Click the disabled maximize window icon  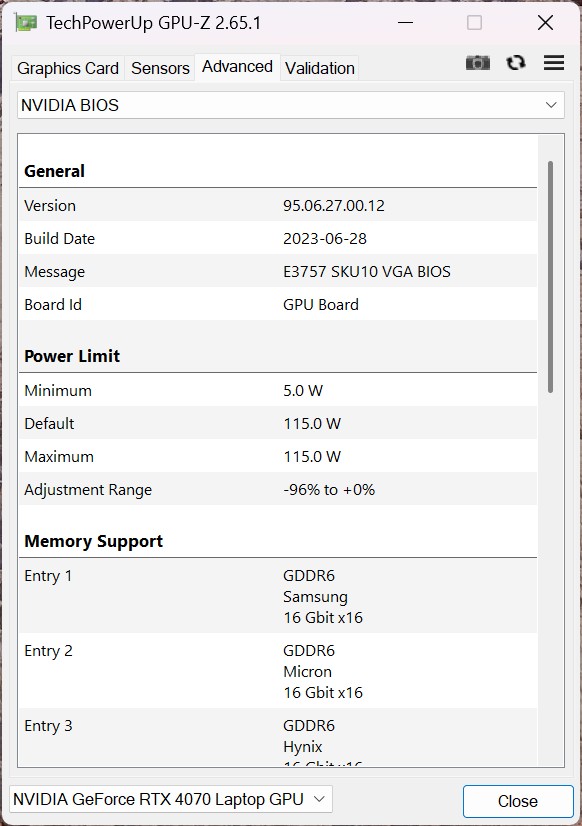[475, 23]
